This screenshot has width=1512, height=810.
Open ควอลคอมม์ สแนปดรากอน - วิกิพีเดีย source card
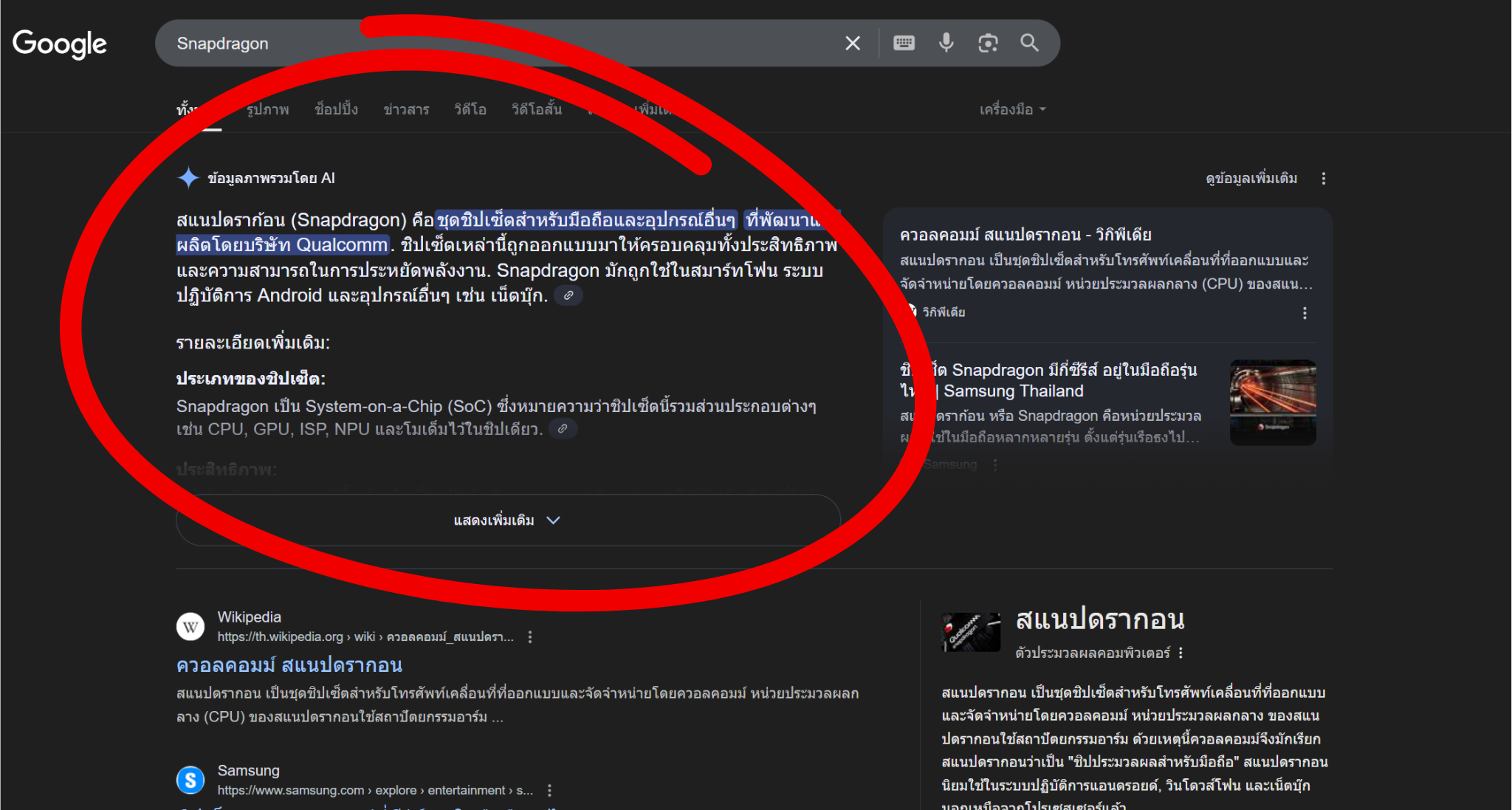pos(1025,235)
